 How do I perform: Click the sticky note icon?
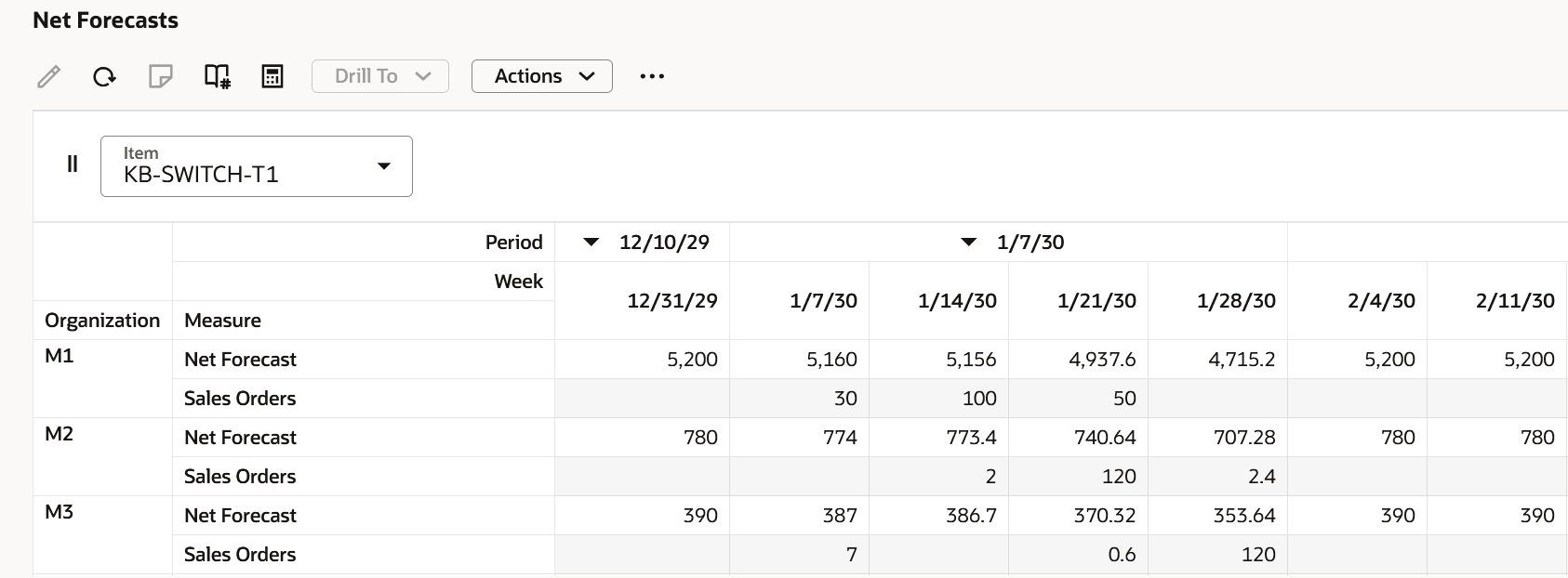point(161,76)
